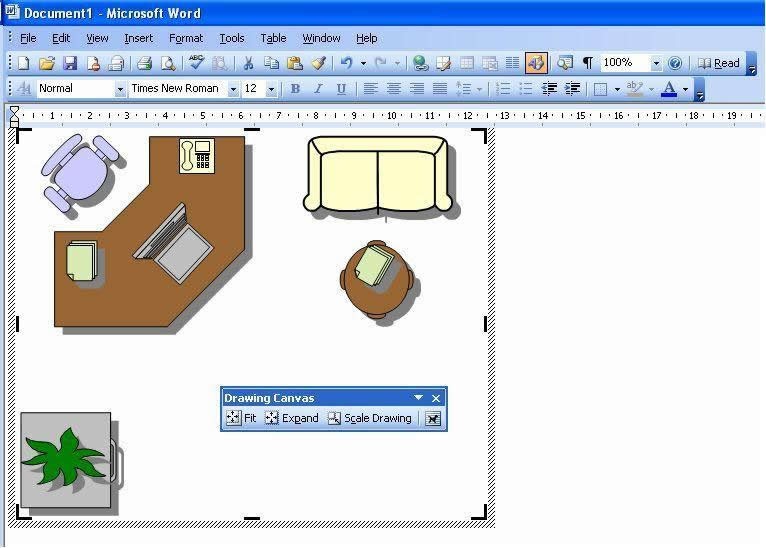Open the Format menu

(186, 38)
